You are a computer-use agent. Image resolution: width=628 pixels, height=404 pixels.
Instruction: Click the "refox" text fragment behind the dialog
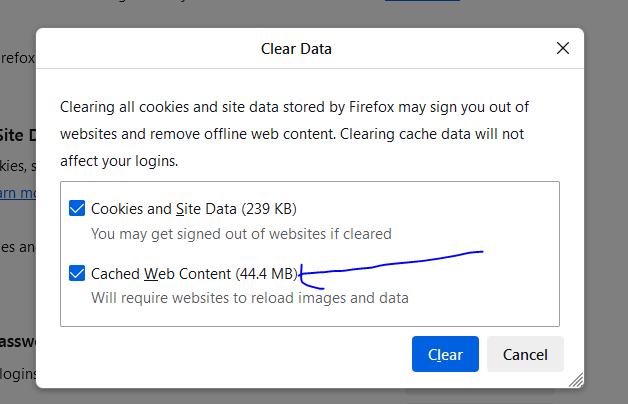click(18, 58)
